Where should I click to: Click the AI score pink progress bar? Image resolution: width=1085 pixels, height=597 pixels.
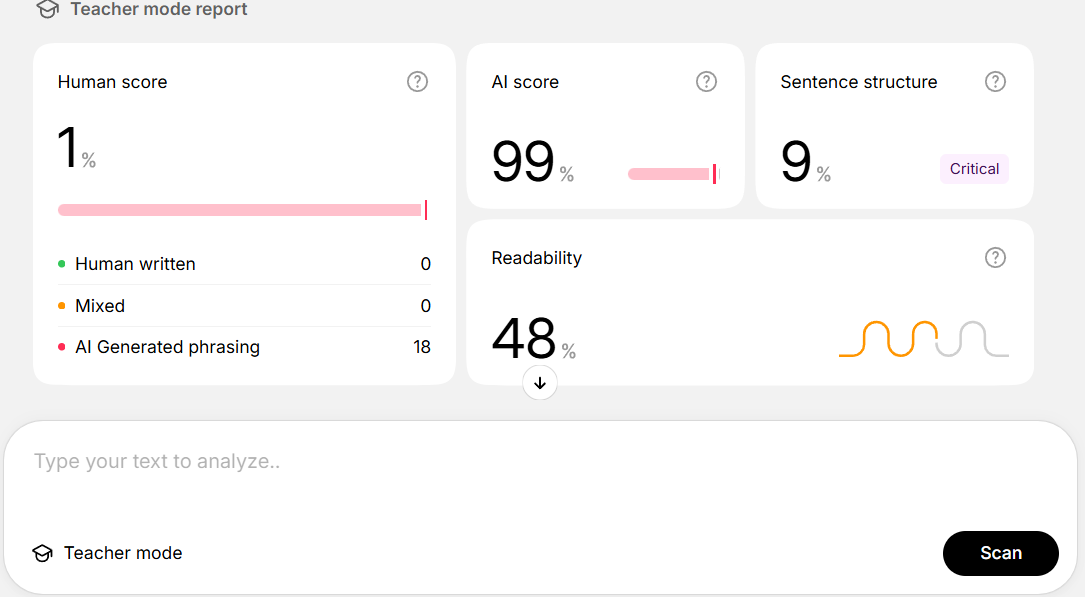673,174
